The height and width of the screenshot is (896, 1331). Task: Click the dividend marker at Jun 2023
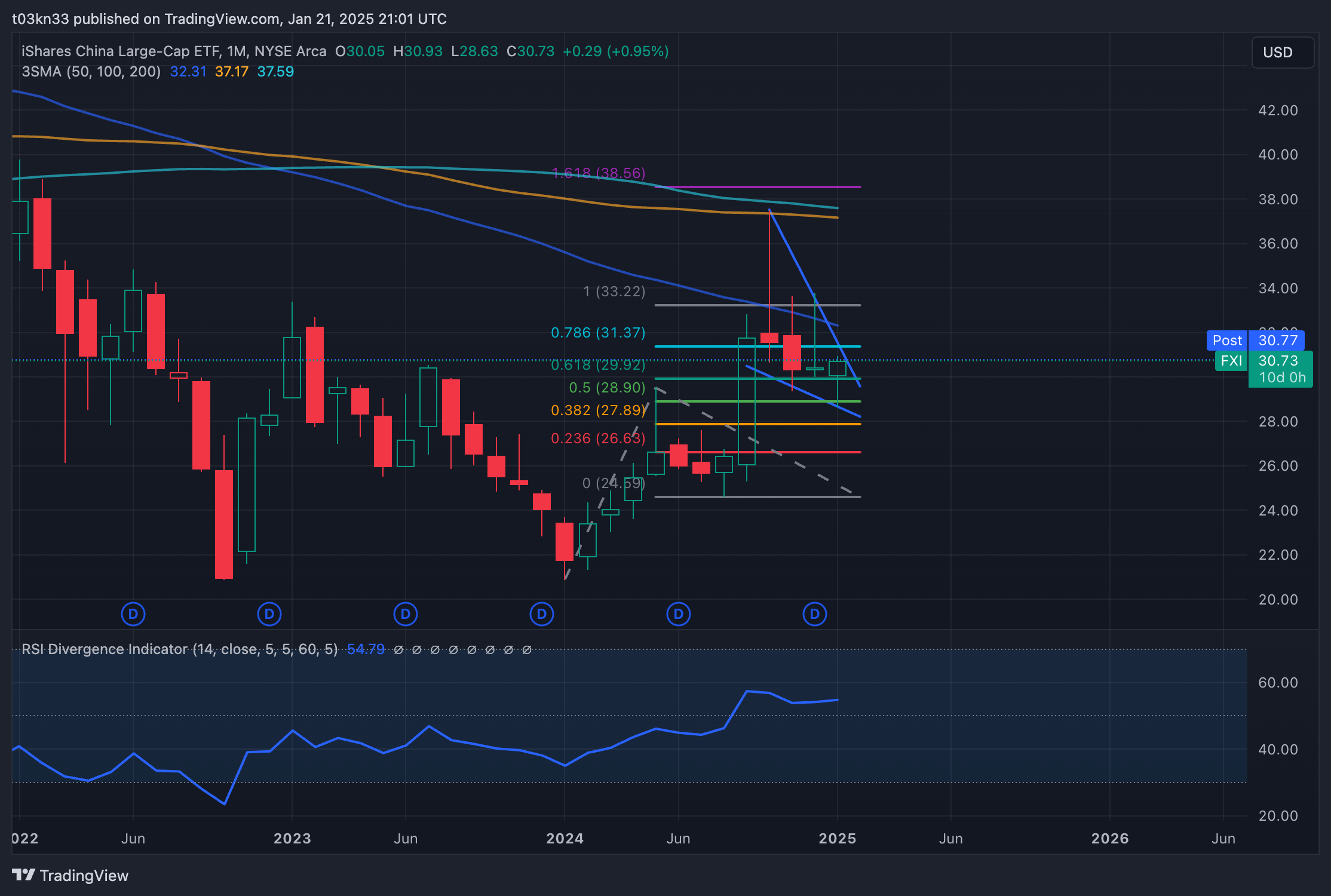click(x=406, y=614)
